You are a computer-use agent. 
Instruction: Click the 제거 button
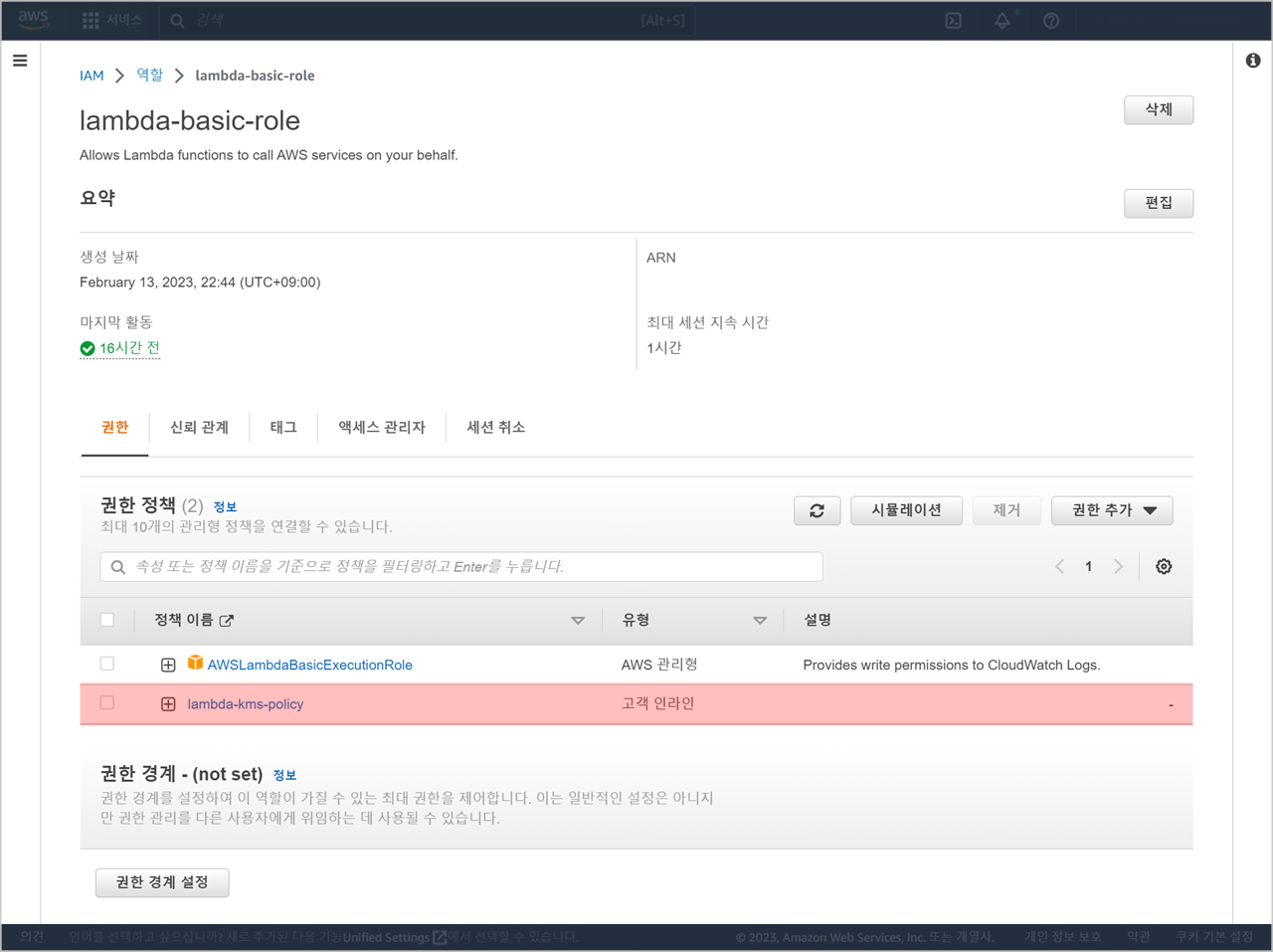point(1006,510)
